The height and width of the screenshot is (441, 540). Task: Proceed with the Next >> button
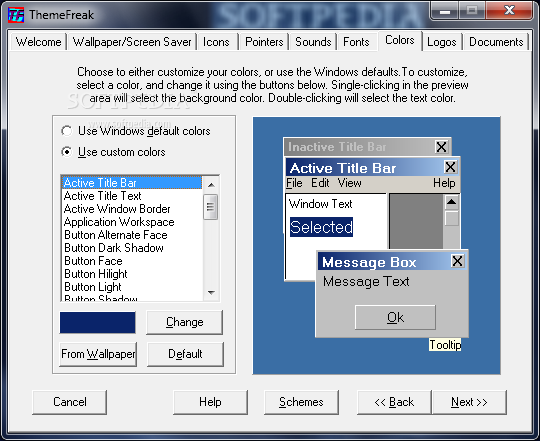[x=469, y=402]
